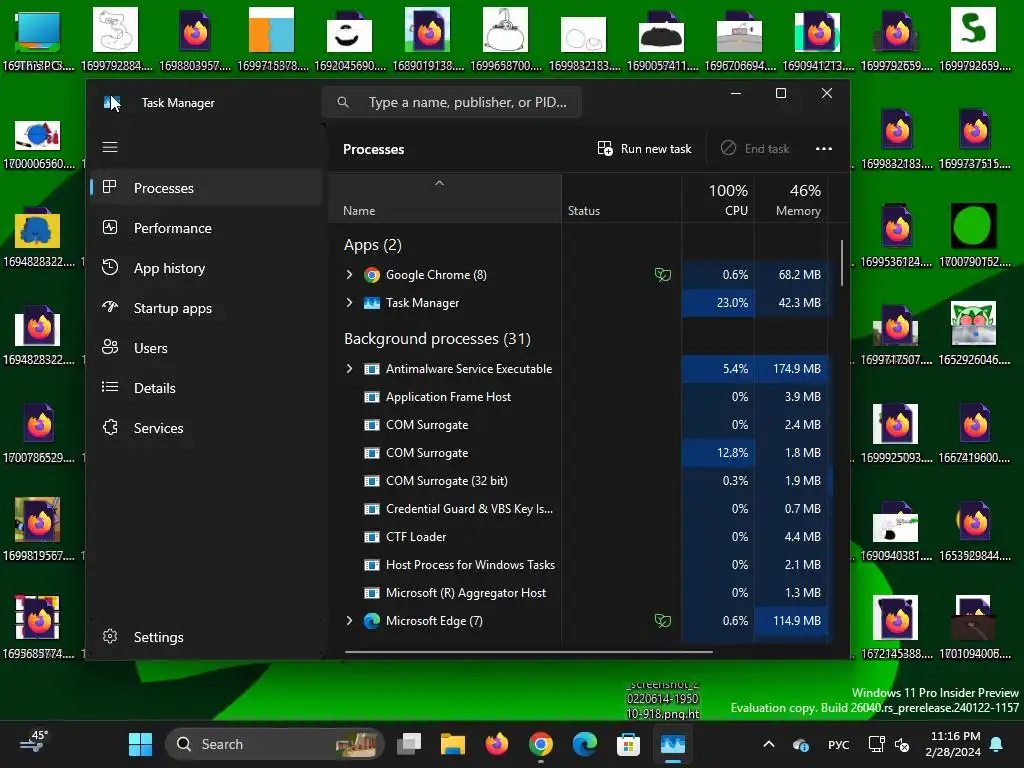
Task: Open the App history tab
Action: pyautogui.click(x=206, y=268)
